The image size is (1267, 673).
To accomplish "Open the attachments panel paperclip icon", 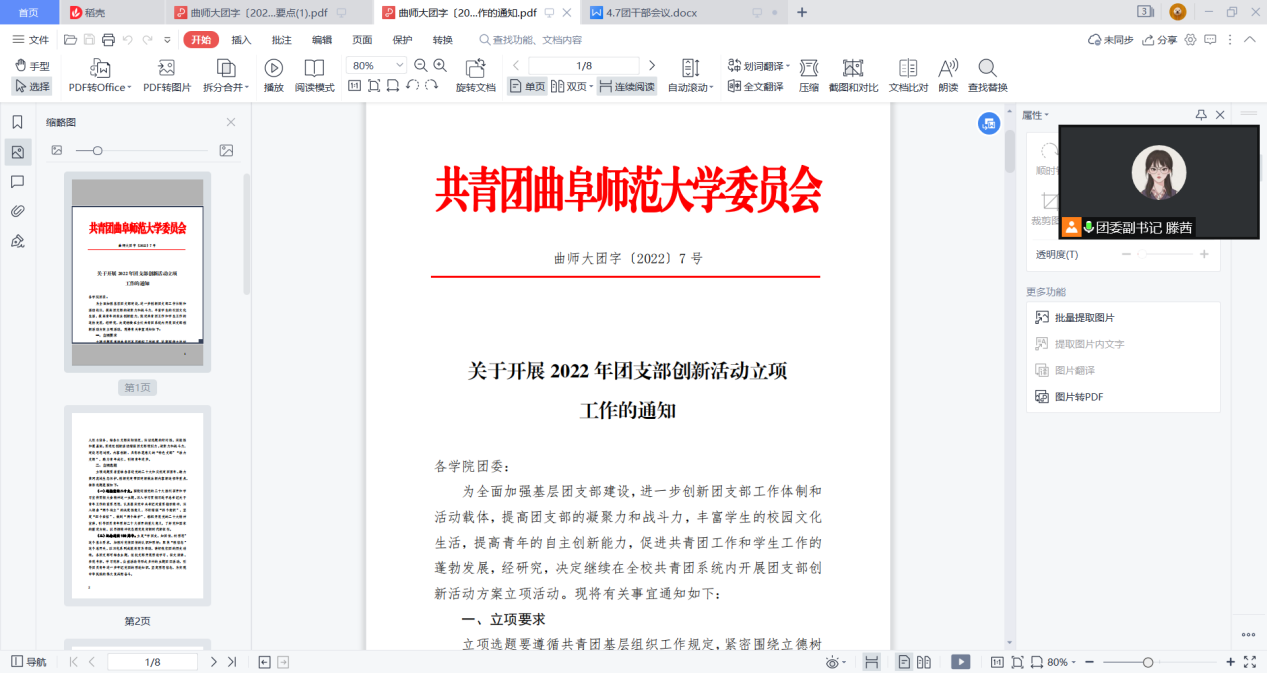I will [17, 211].
